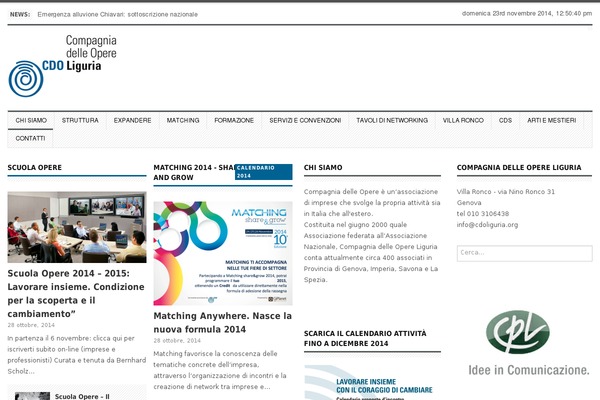Open the CONTATTI page
Screen dimensions: 600x400
[x=30, y=139]
